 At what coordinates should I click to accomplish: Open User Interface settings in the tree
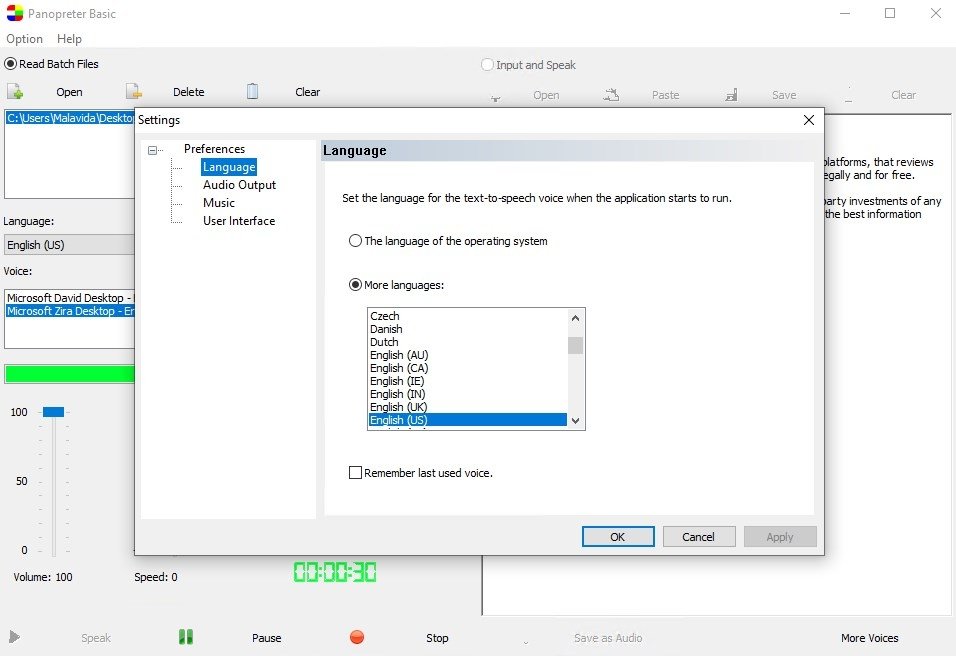coord(239,221)
